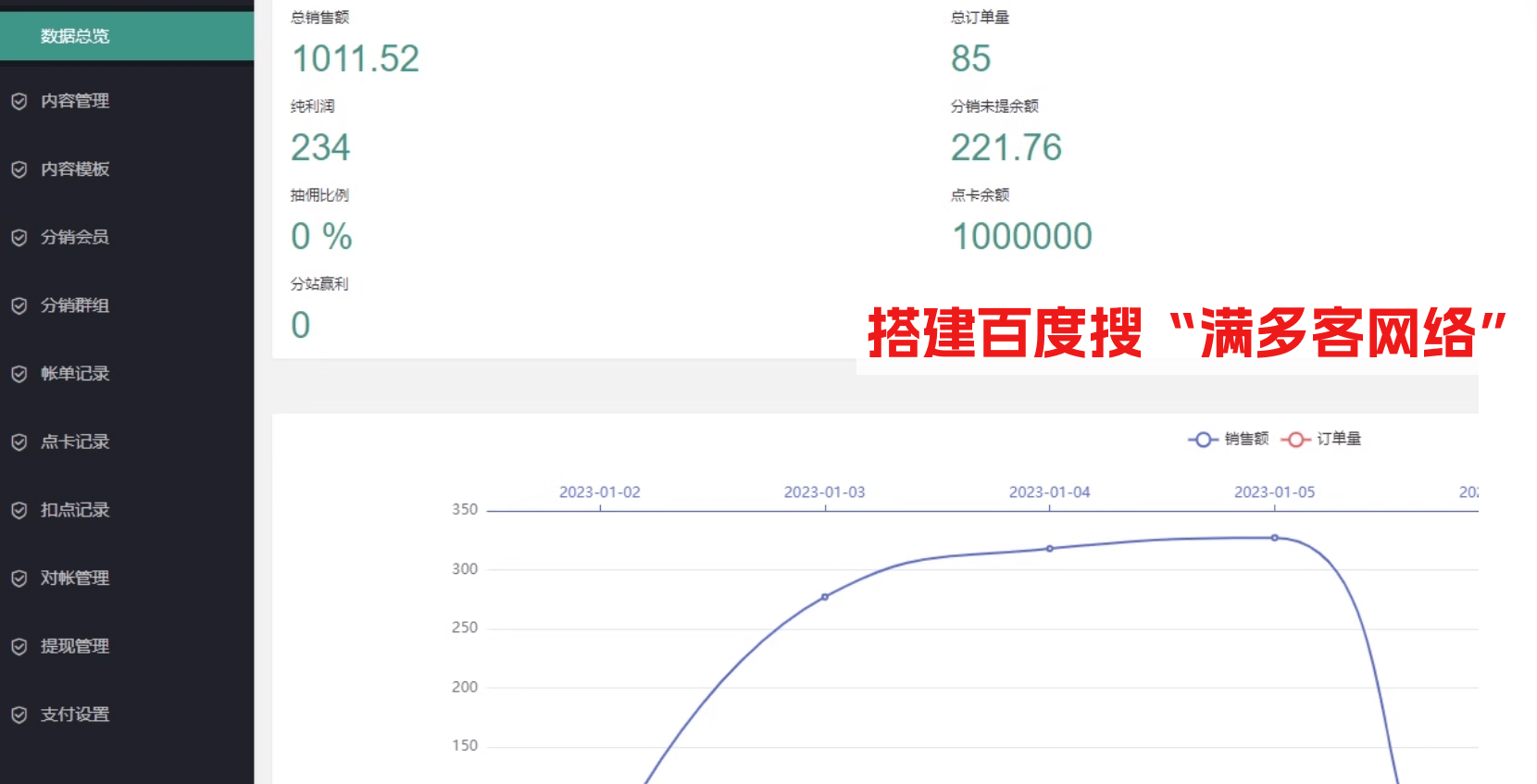This screenshot has height=784, width=1537.
Task: Click the 总订单量 value 85
Action: [970, 59]
